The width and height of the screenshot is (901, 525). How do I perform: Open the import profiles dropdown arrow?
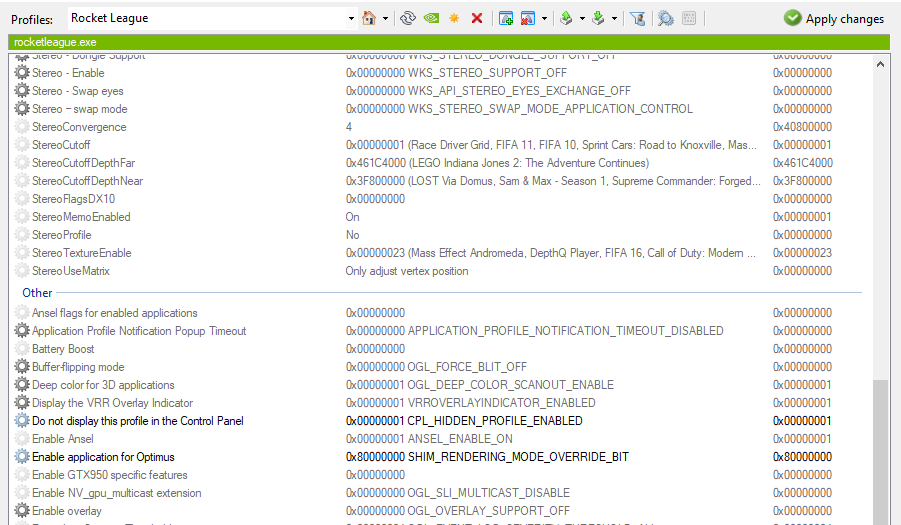click(614, 18)
